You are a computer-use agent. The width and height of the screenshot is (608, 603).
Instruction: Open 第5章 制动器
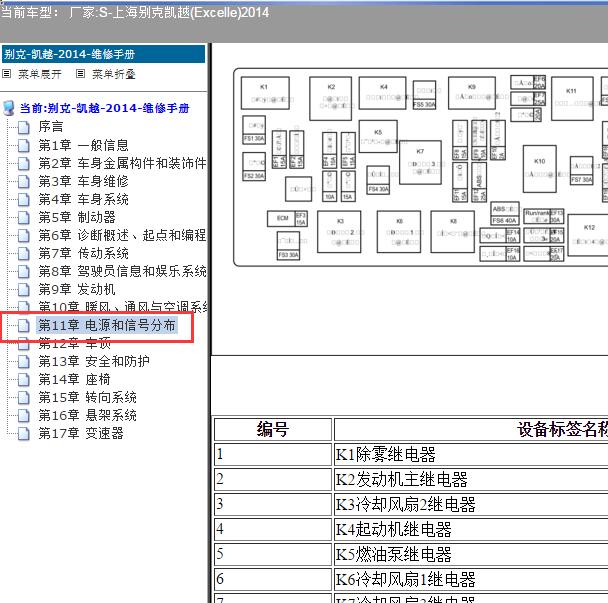tap(77, 217)
